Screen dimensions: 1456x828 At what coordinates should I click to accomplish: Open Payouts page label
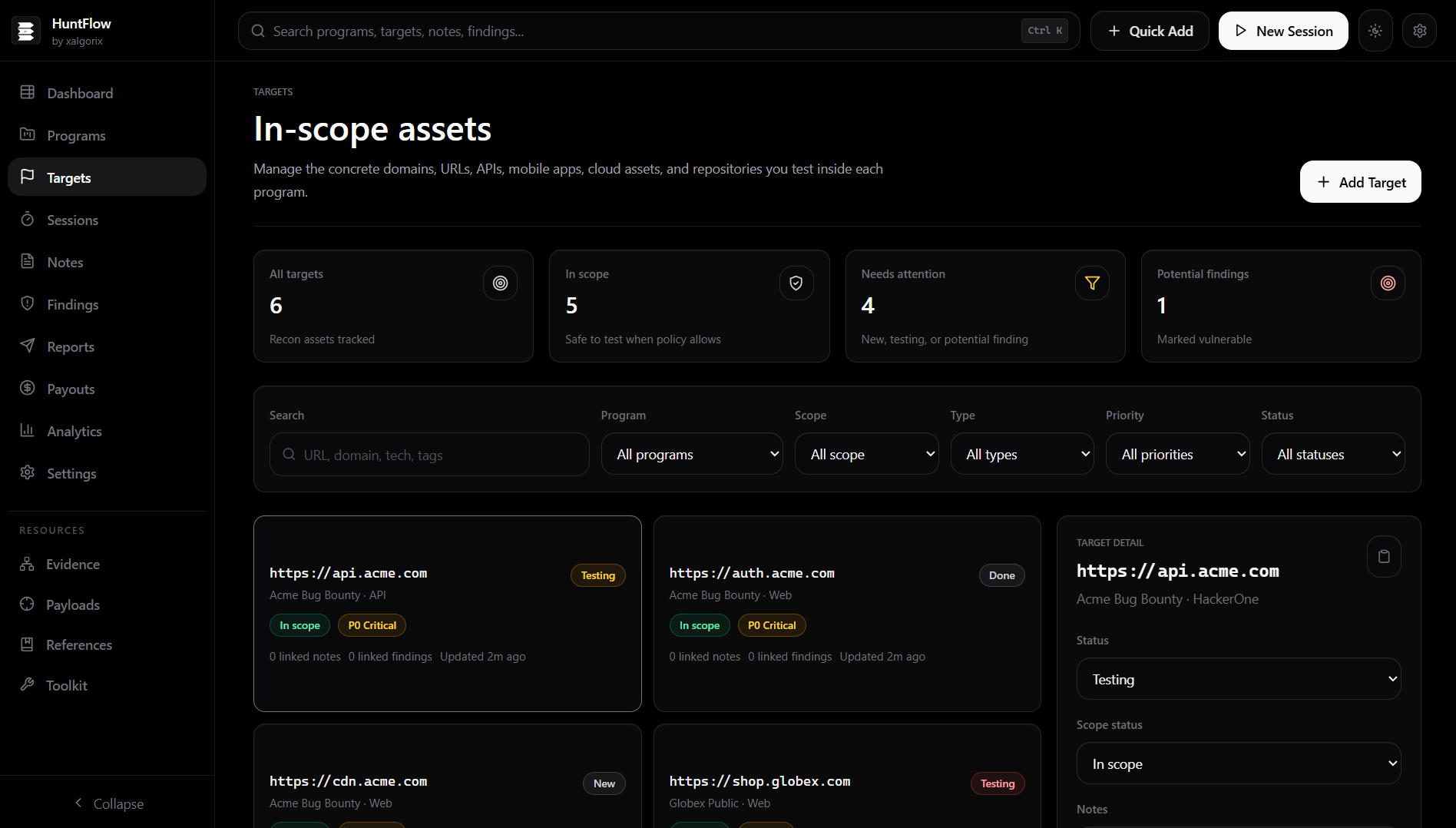[x=71, y=389]
